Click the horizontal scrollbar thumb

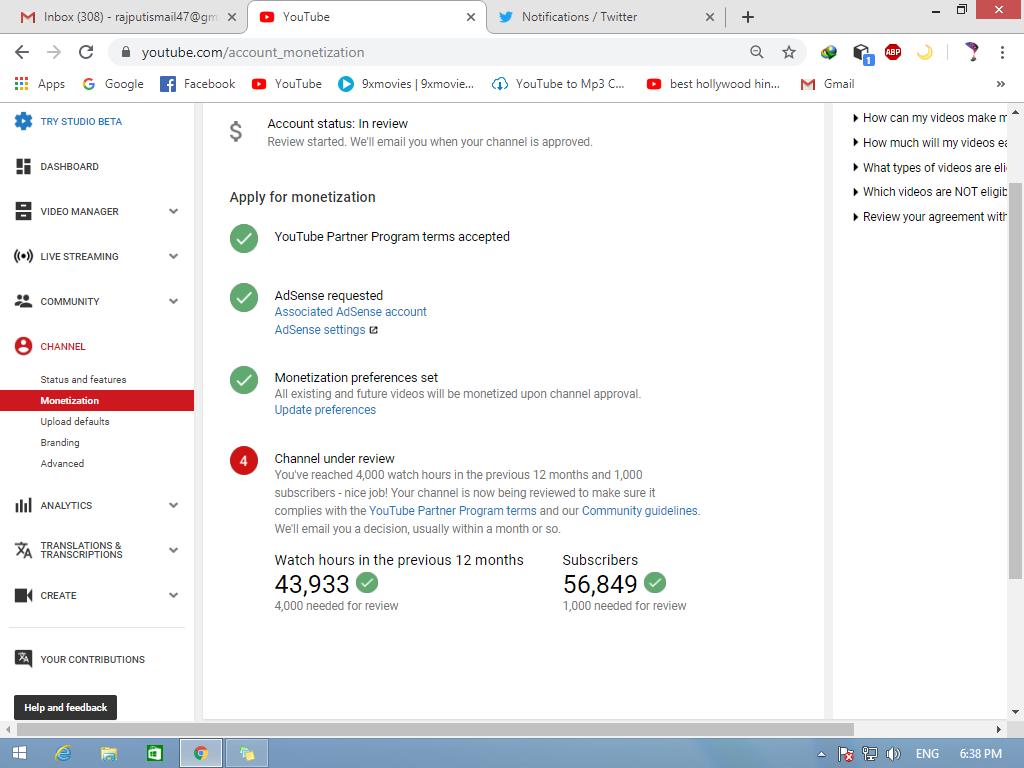(435, 728)
